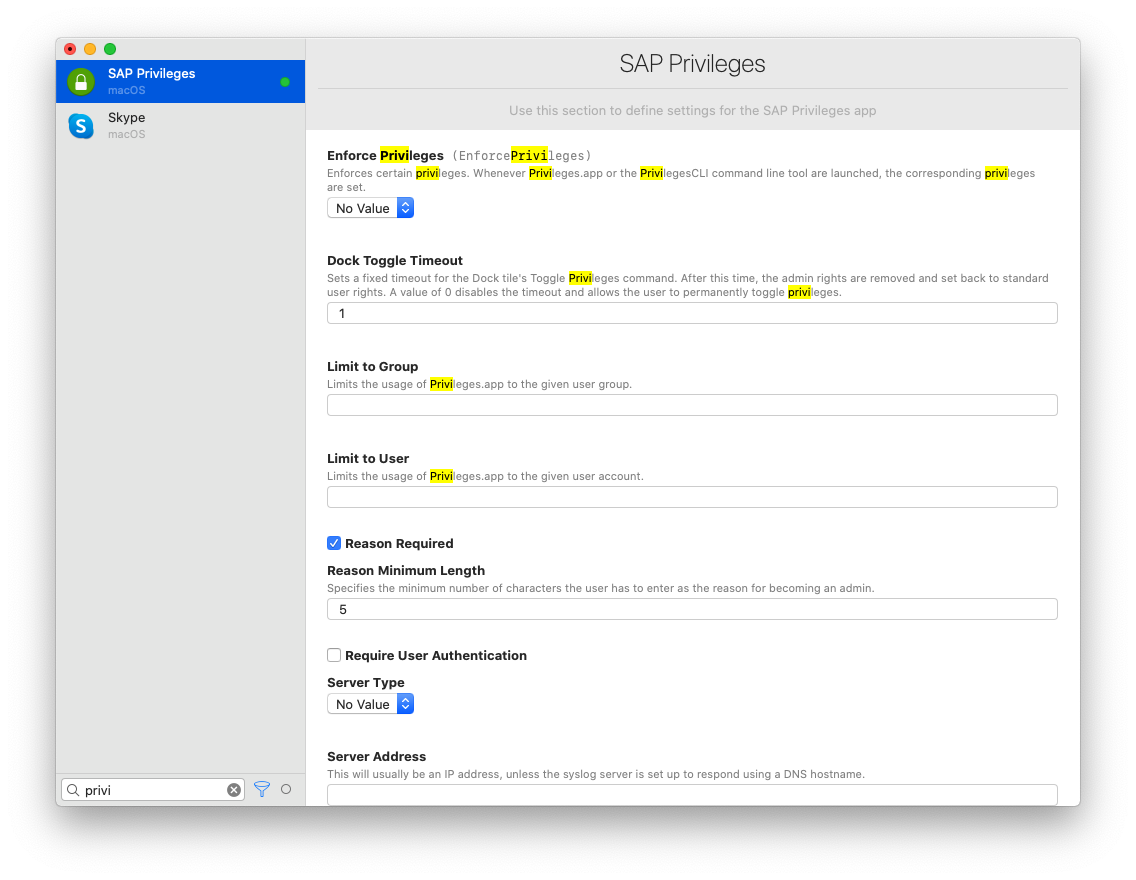
Task: Uncheck the Reason Required checkbox
Action: click(x=334, y=543)
